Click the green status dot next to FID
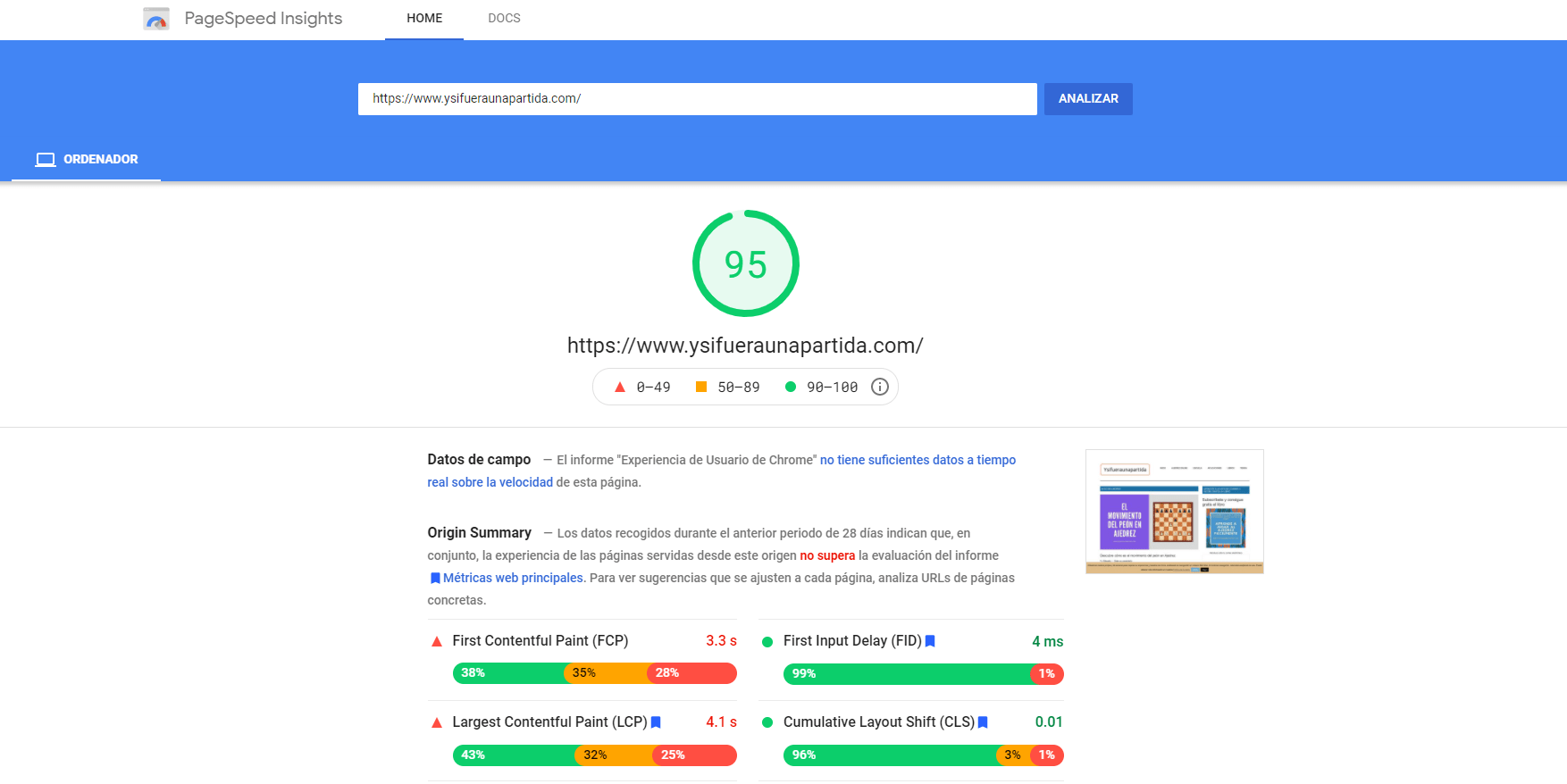 tap(767, 642)
